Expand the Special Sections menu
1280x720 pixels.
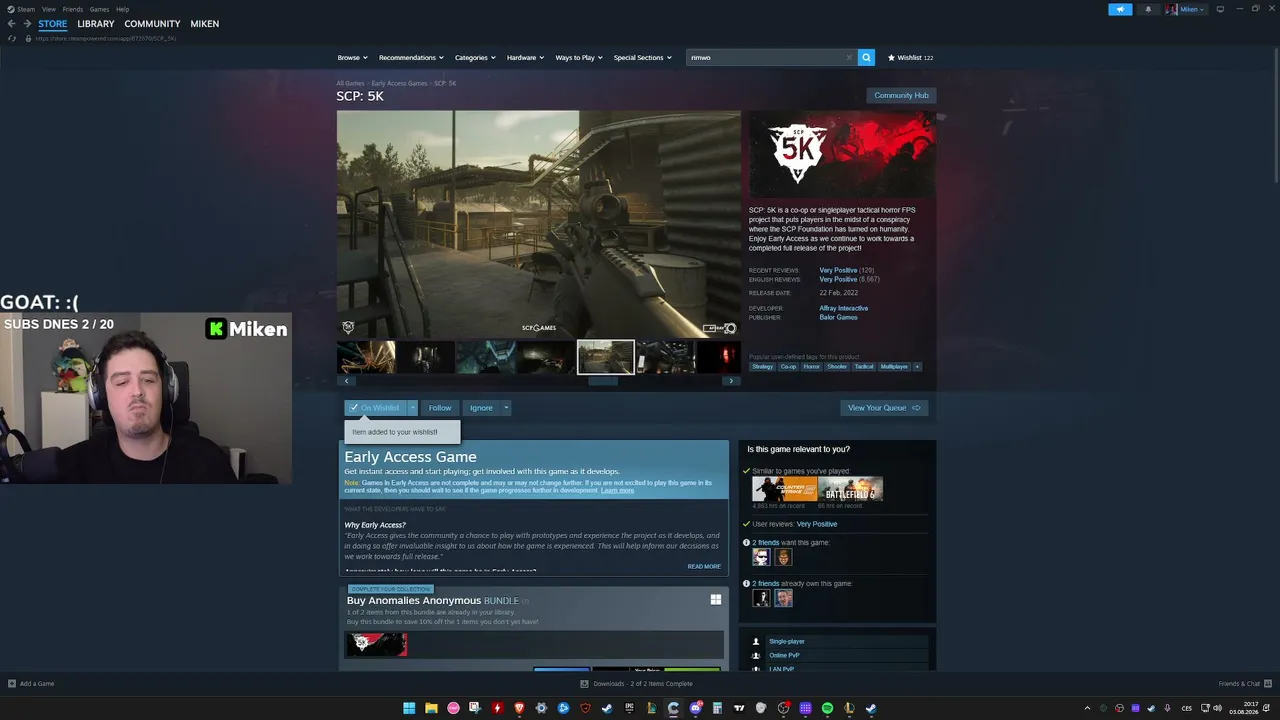coord(642,58)
